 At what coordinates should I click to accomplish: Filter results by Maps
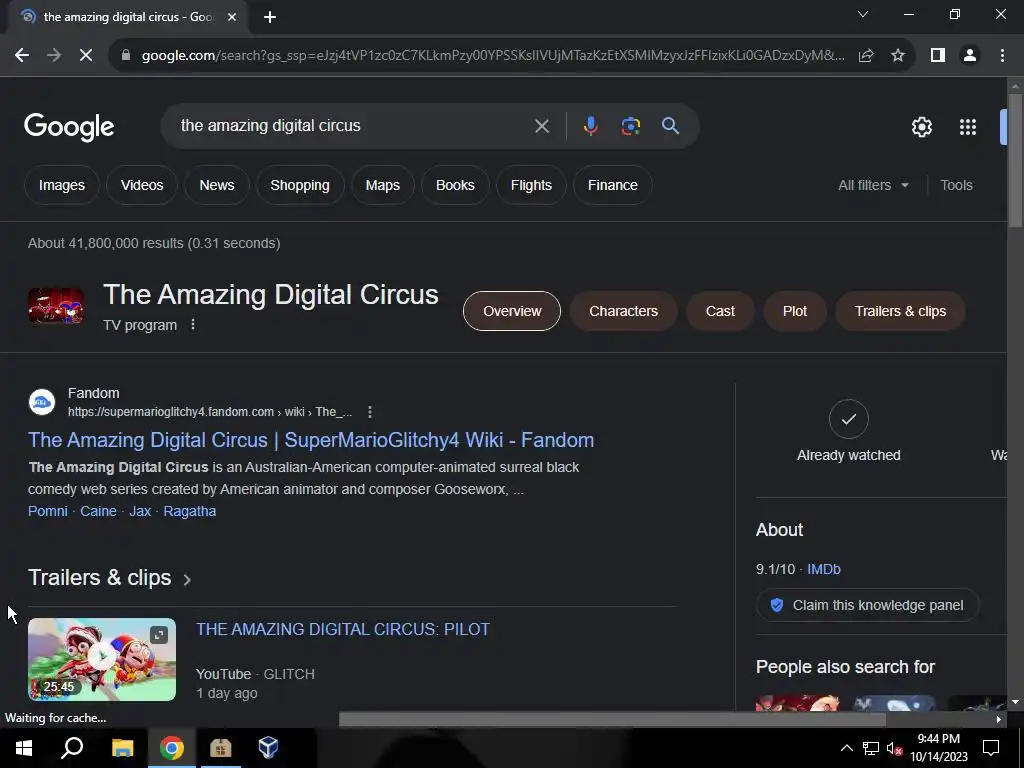click(x=383, y=185)
